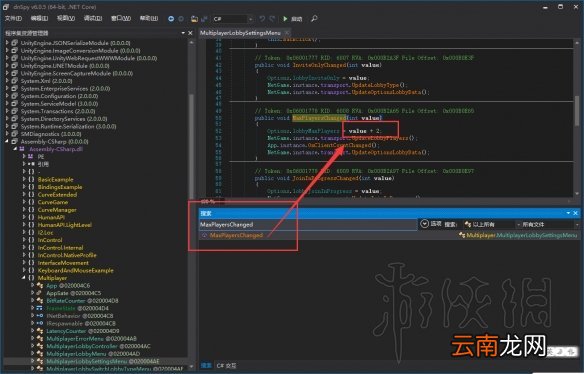584x374 pixels.
Task: Open the 文件(F) menu
Action: tap(13, 18)
